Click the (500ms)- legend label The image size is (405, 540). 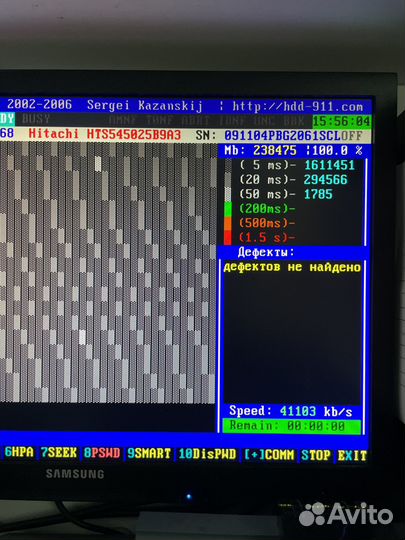pyautogui.click(x=267, y=223)
